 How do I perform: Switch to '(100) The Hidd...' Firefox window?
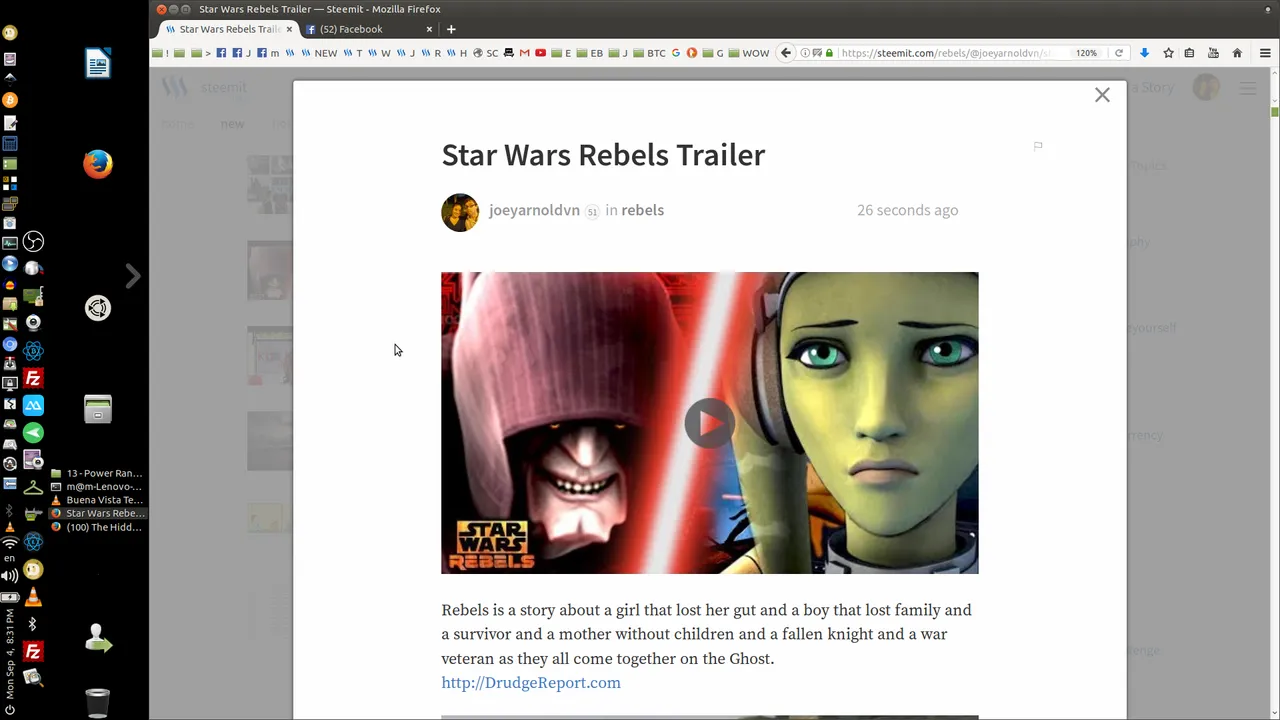[97, 527]
